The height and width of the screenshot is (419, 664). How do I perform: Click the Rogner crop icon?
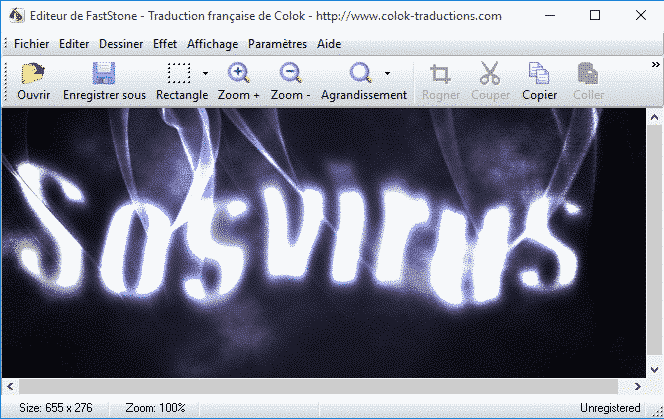pos(441,74)
